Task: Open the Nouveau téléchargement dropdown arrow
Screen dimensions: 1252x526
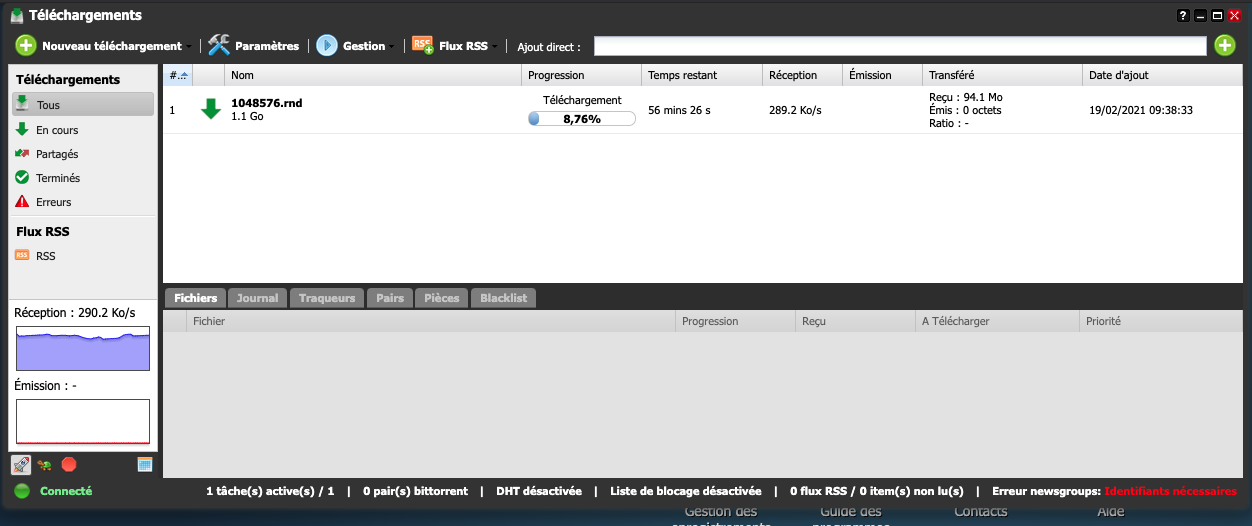Action: click(190, 46)
